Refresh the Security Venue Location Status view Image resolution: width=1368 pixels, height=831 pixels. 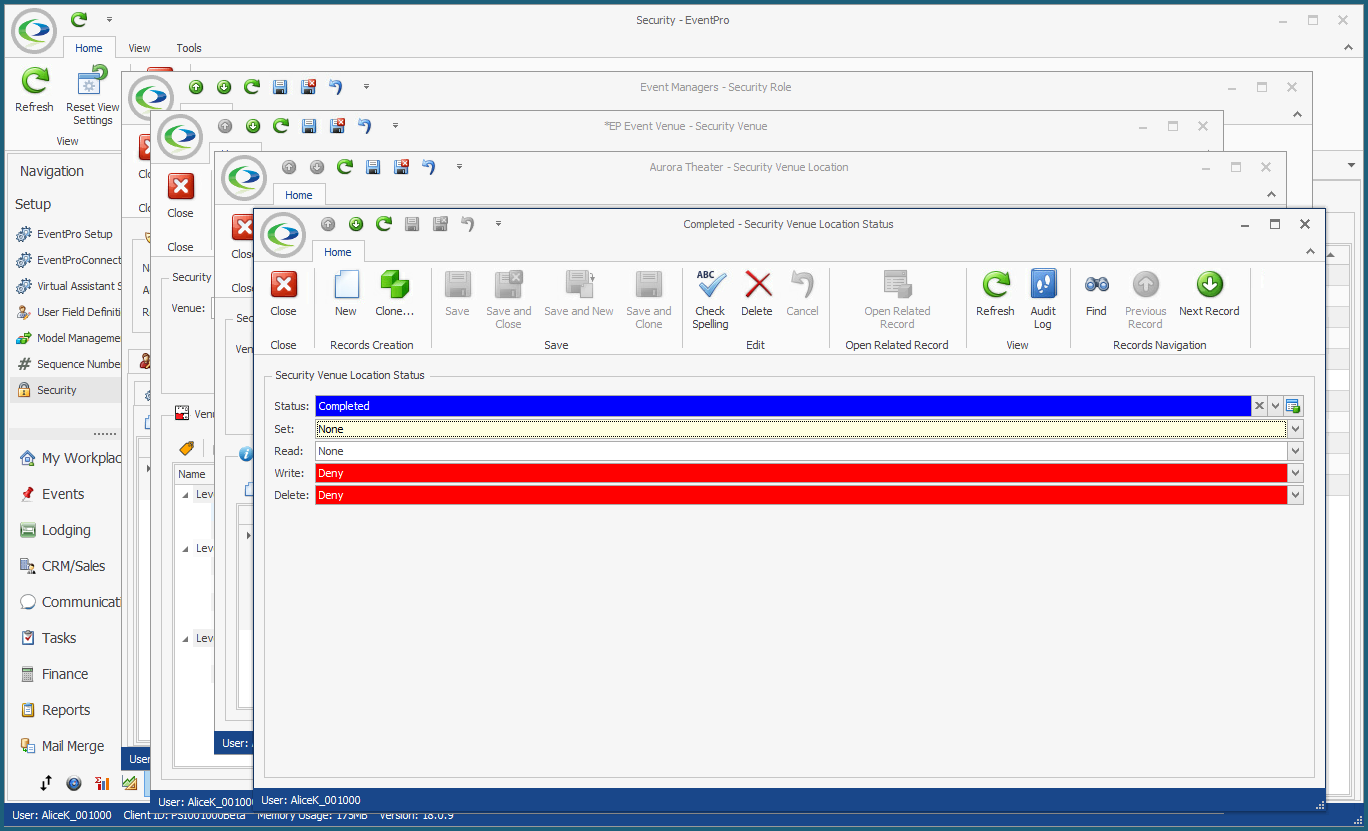pyautogui.click(x=995, y=295)
